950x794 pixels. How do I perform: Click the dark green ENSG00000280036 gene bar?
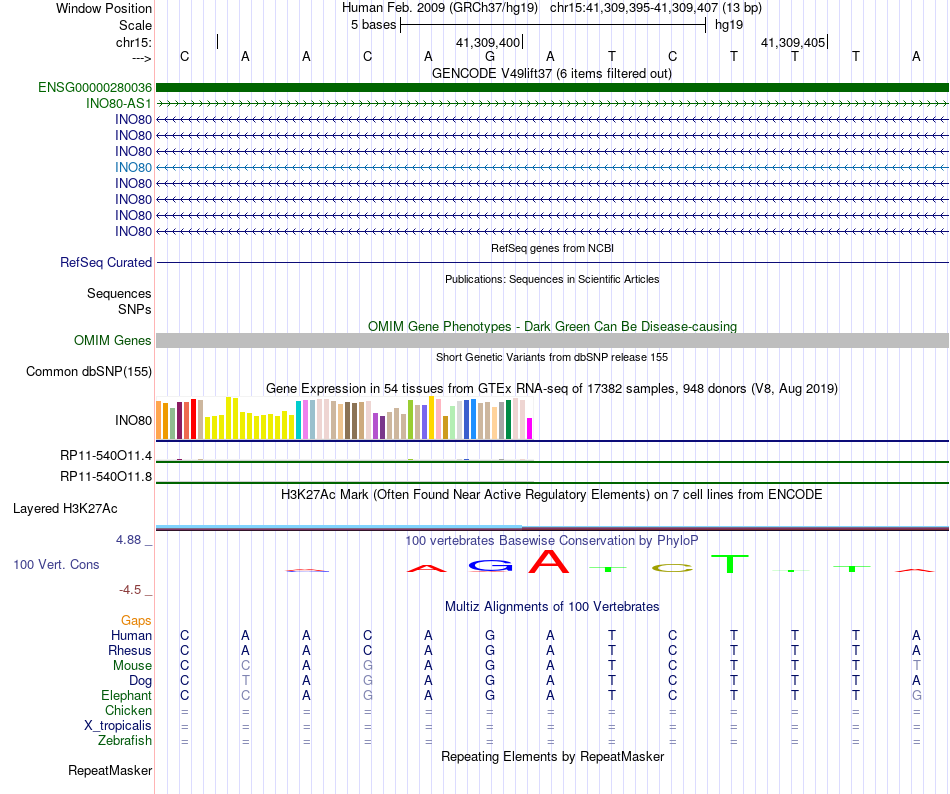pyautogui.click(x=552, y=88)
